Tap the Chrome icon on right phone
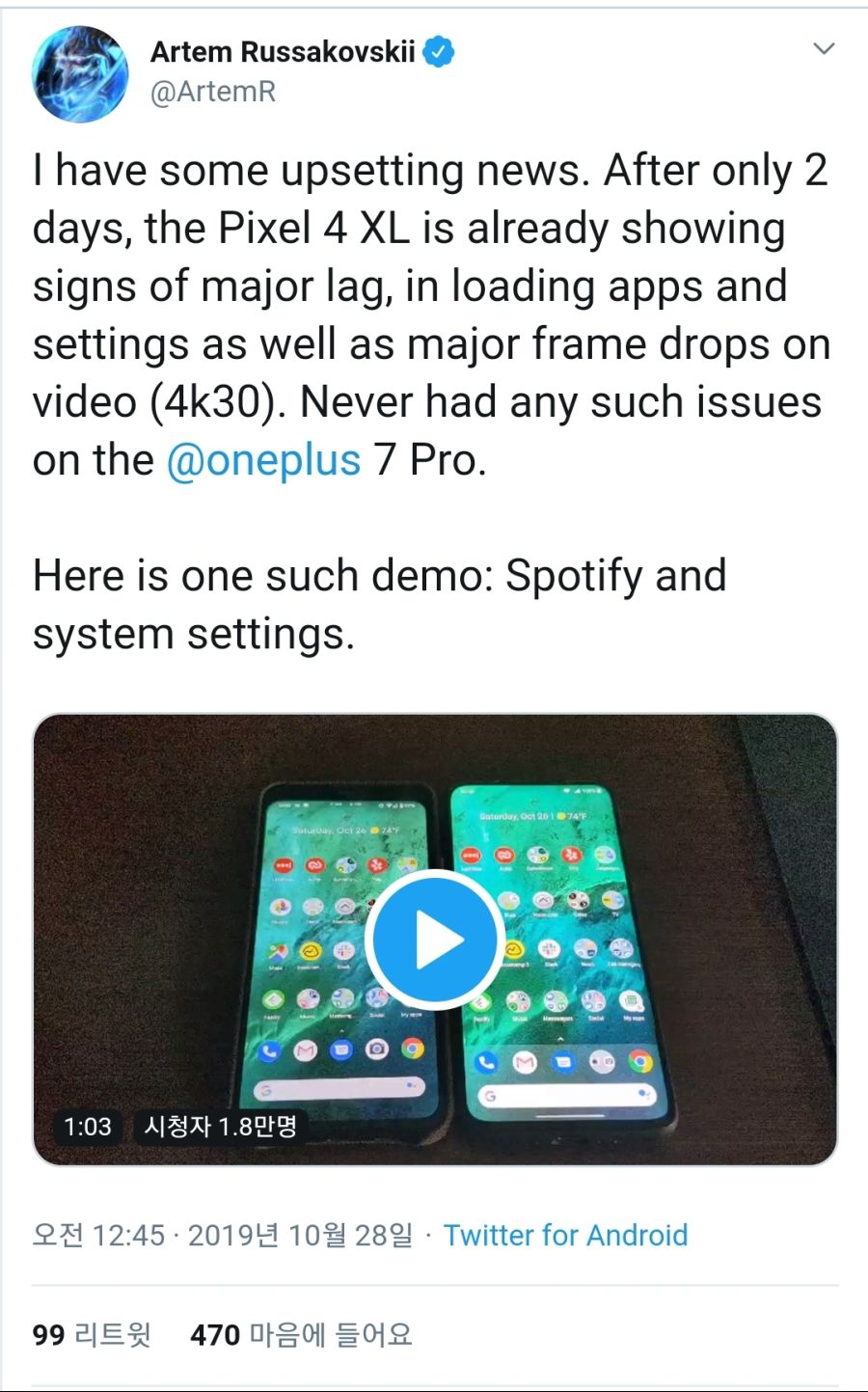 coord(639,1062)
